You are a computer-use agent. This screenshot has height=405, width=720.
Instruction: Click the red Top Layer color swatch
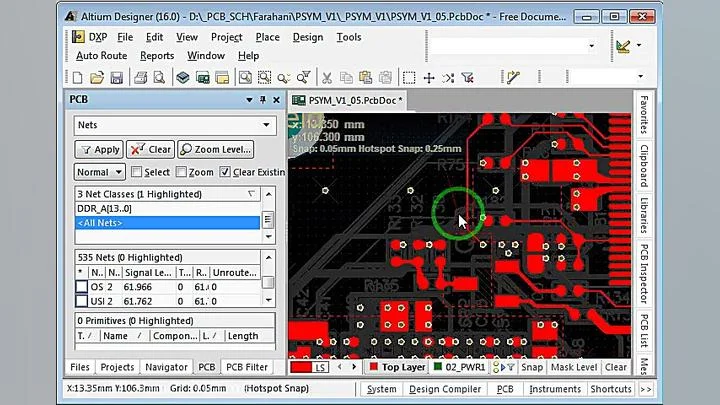(x=373, y=367)
